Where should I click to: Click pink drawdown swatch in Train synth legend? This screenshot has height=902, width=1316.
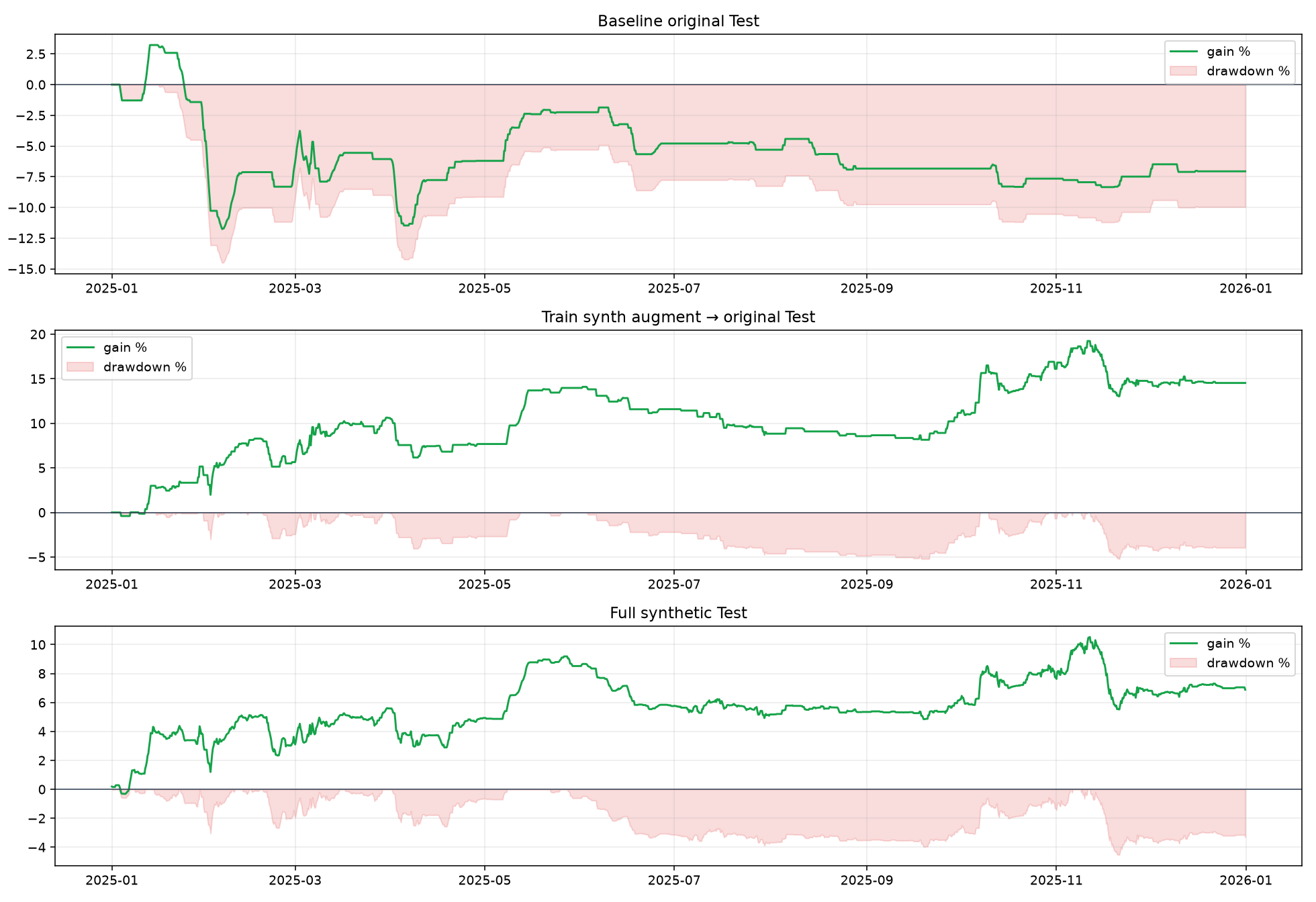pos(80,367)
